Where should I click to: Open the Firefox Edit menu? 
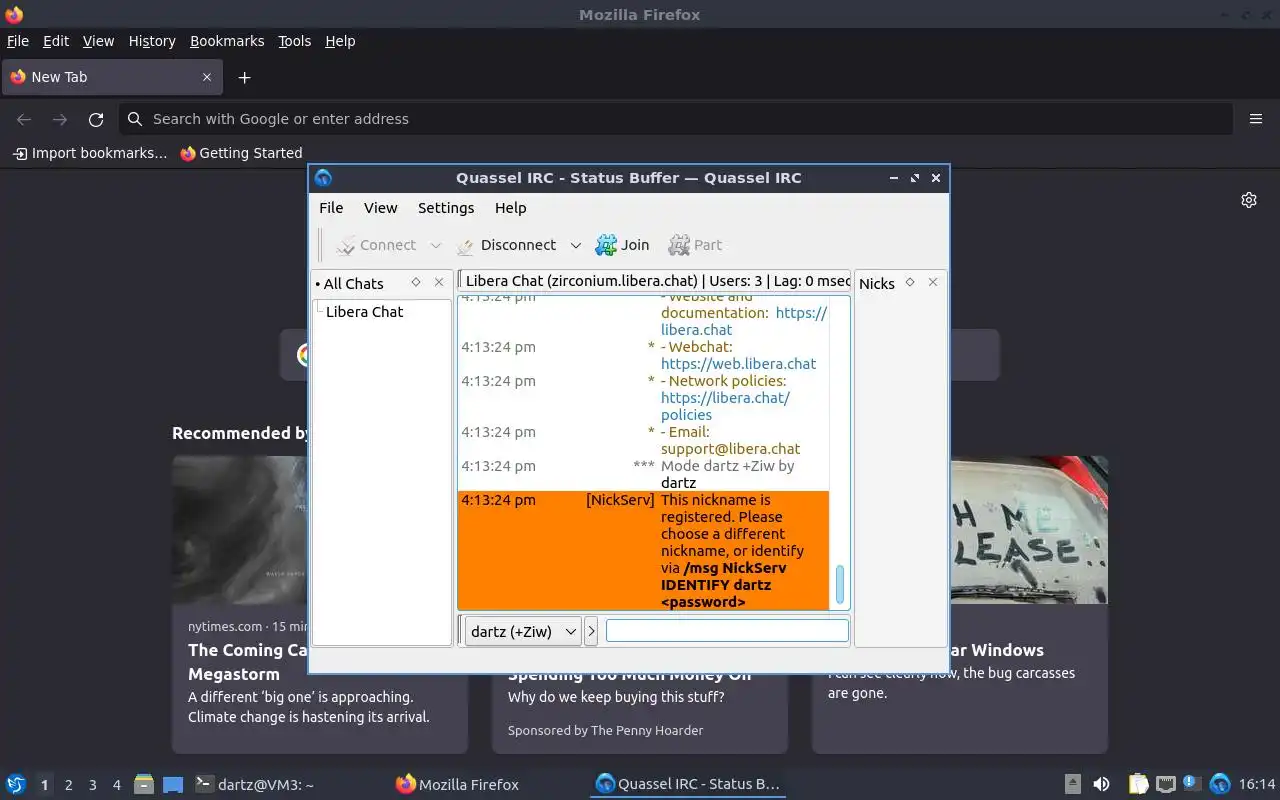56,41
